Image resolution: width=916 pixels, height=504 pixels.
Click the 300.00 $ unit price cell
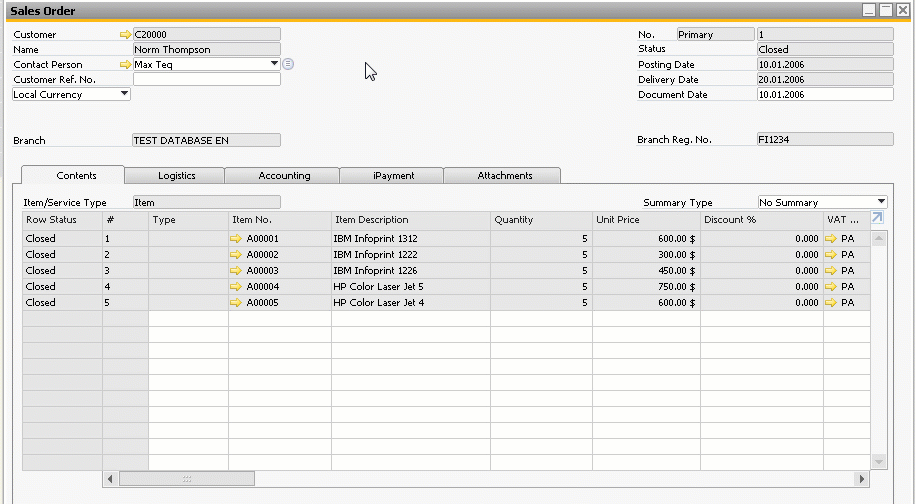(647, 255)
